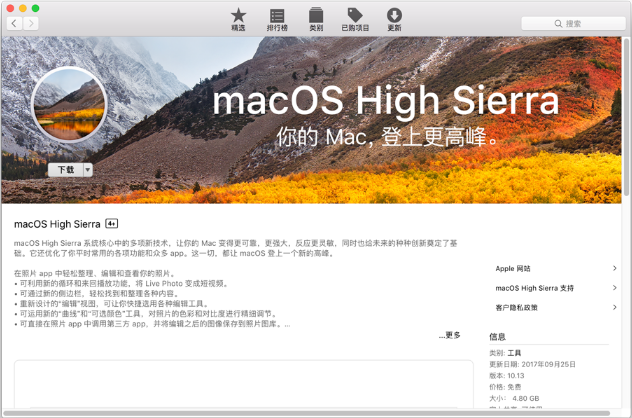Screen dimensions: 632x418
Task: Click the 搜索 search field
Action: tap(573, 23)
